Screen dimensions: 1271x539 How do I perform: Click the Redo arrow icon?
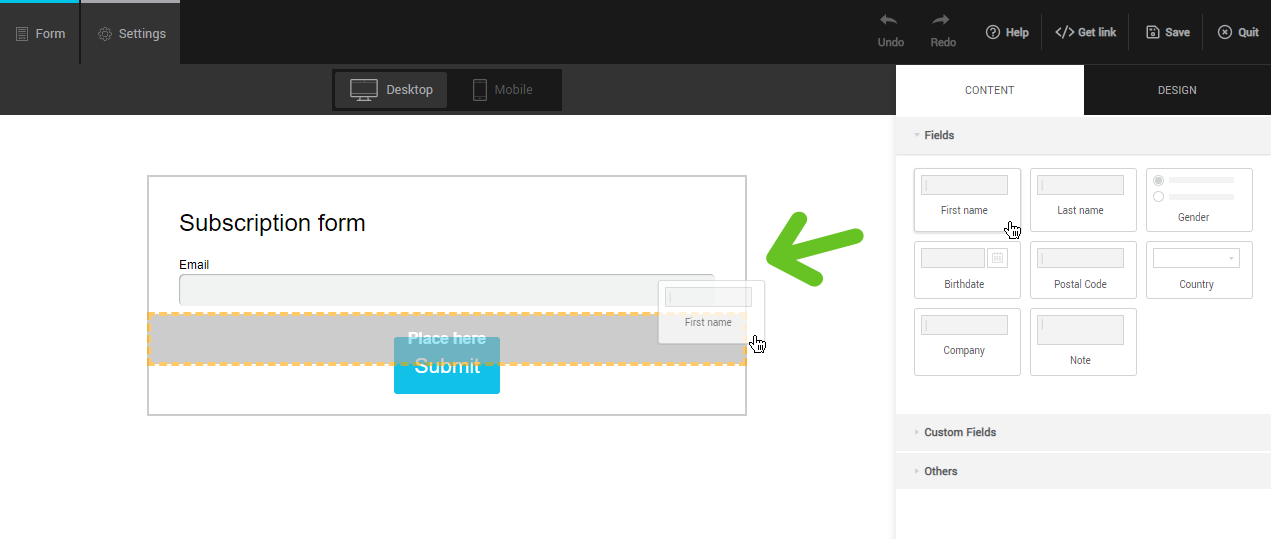tap(942, 21)
